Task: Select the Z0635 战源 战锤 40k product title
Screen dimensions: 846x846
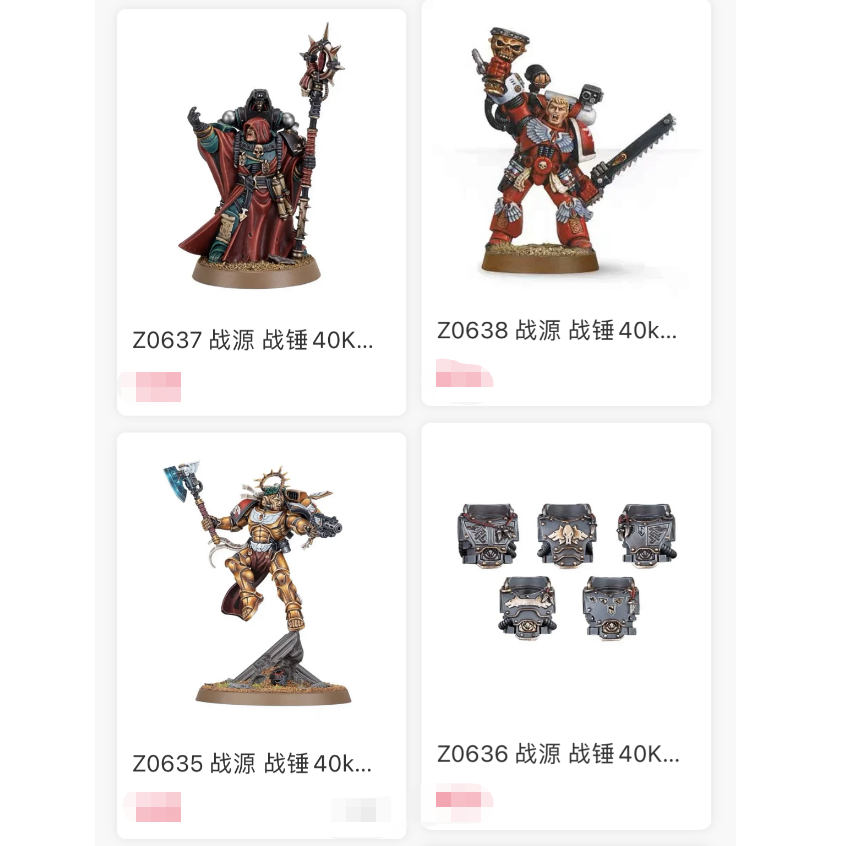Action: [x=252, y=763]
